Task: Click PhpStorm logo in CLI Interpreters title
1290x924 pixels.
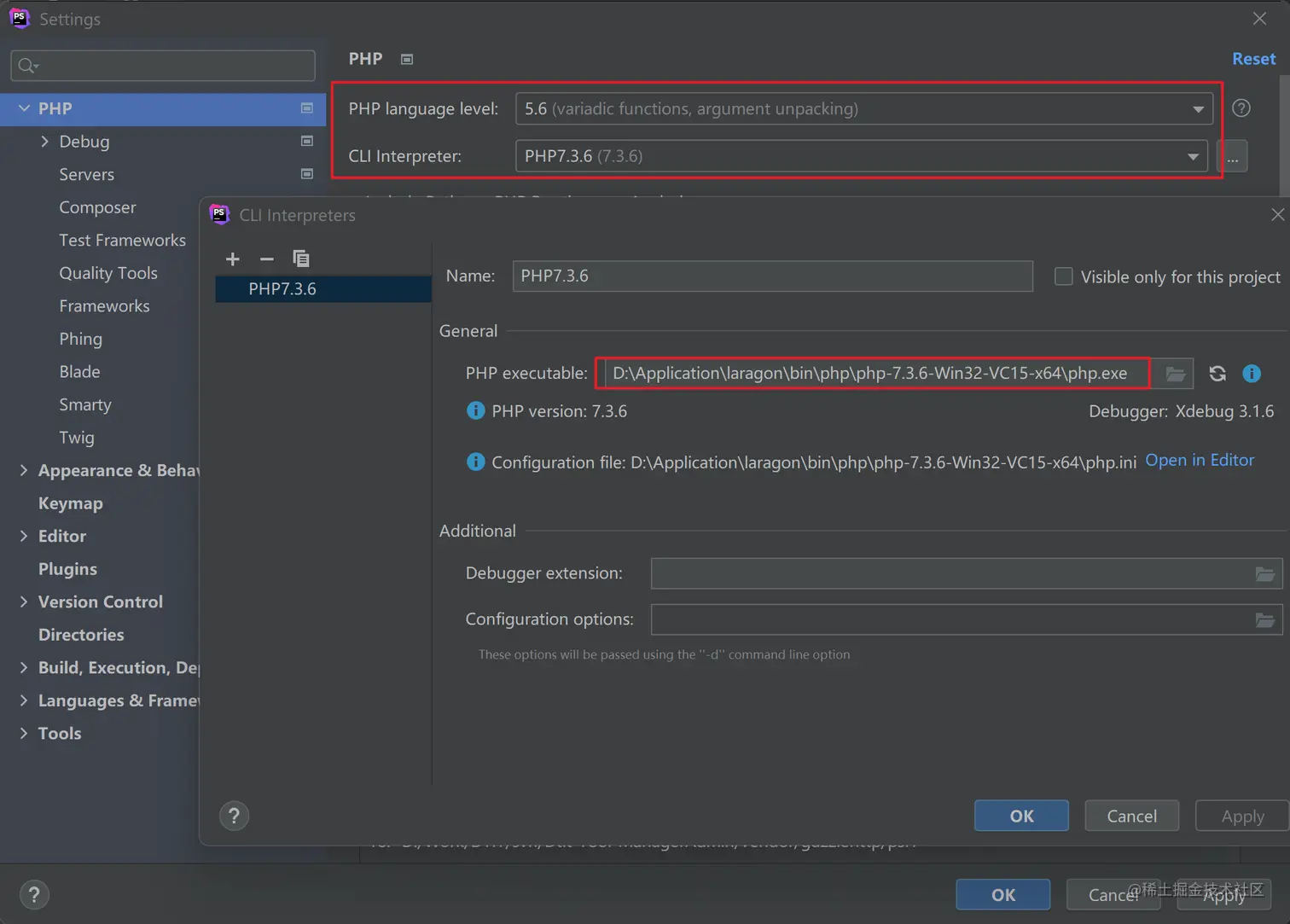Action: click(x=219, y=214)
